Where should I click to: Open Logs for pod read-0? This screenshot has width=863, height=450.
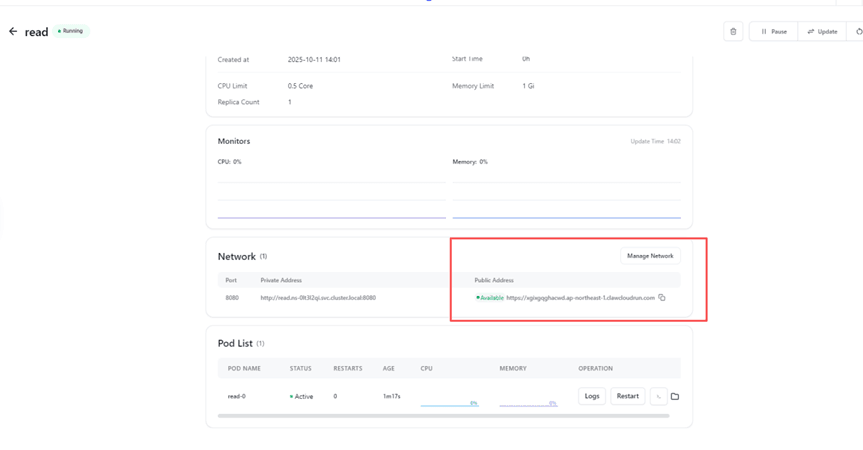591,396
